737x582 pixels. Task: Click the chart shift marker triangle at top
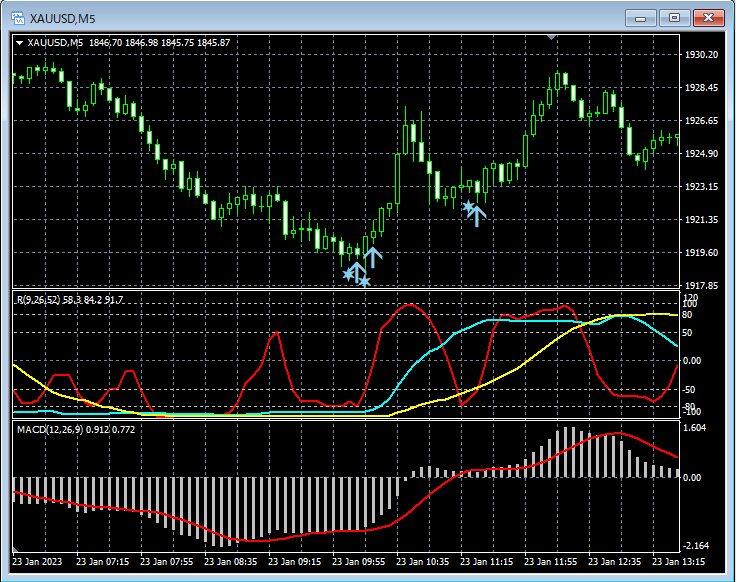tap(552, 37)
